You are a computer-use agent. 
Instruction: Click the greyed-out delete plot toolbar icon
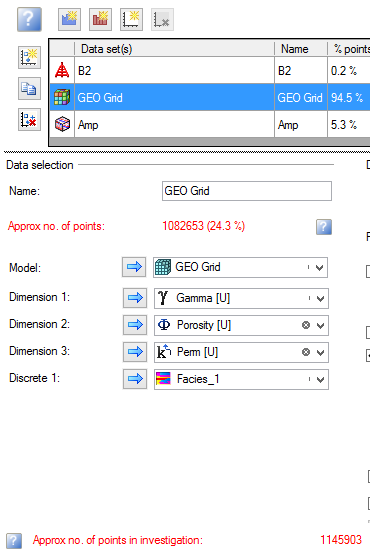(x=162, y=20)
